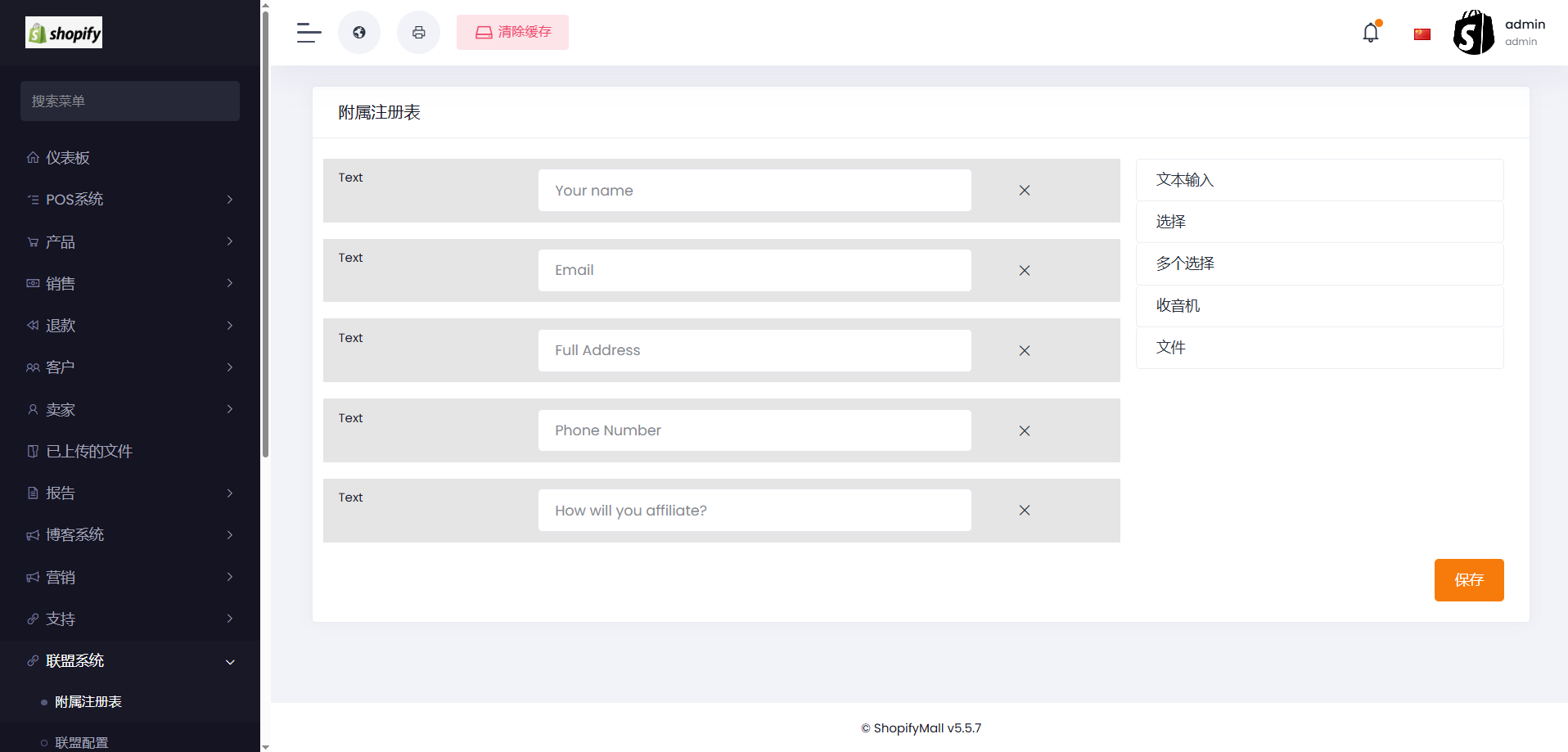Collapse the 联盟系统 menu
This screenshot has height=752, width=1568.
129,661
